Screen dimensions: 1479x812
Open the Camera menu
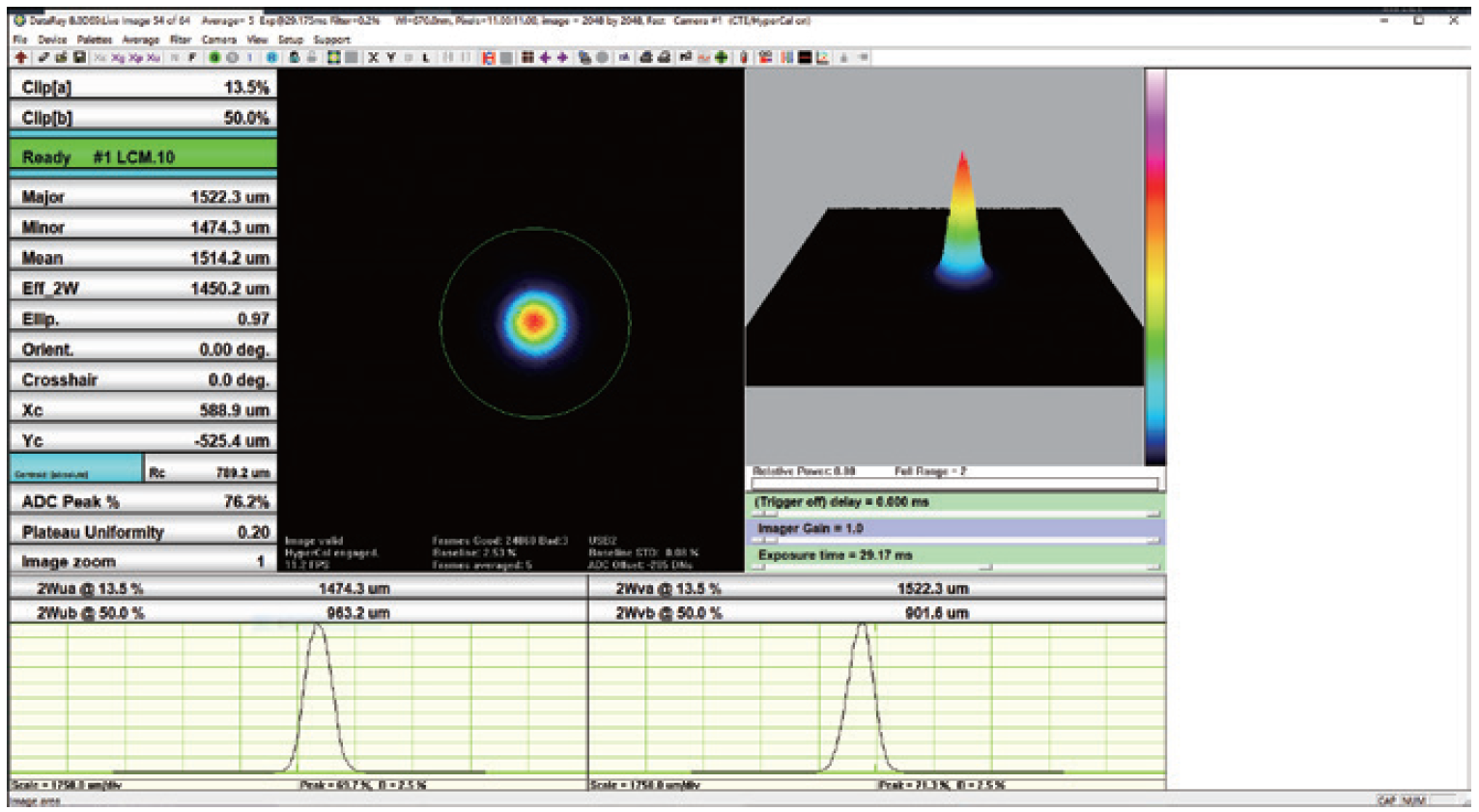[218, 40]
